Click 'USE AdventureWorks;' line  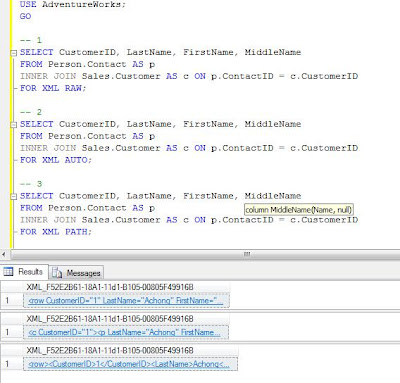click(73, 4)
